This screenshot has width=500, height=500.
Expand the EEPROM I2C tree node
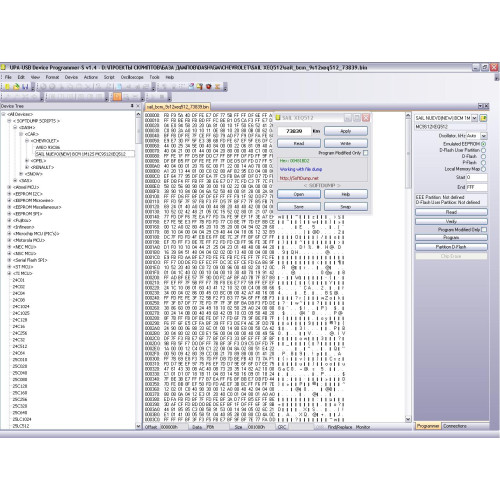pyautogui.click(x=9, y=194)
